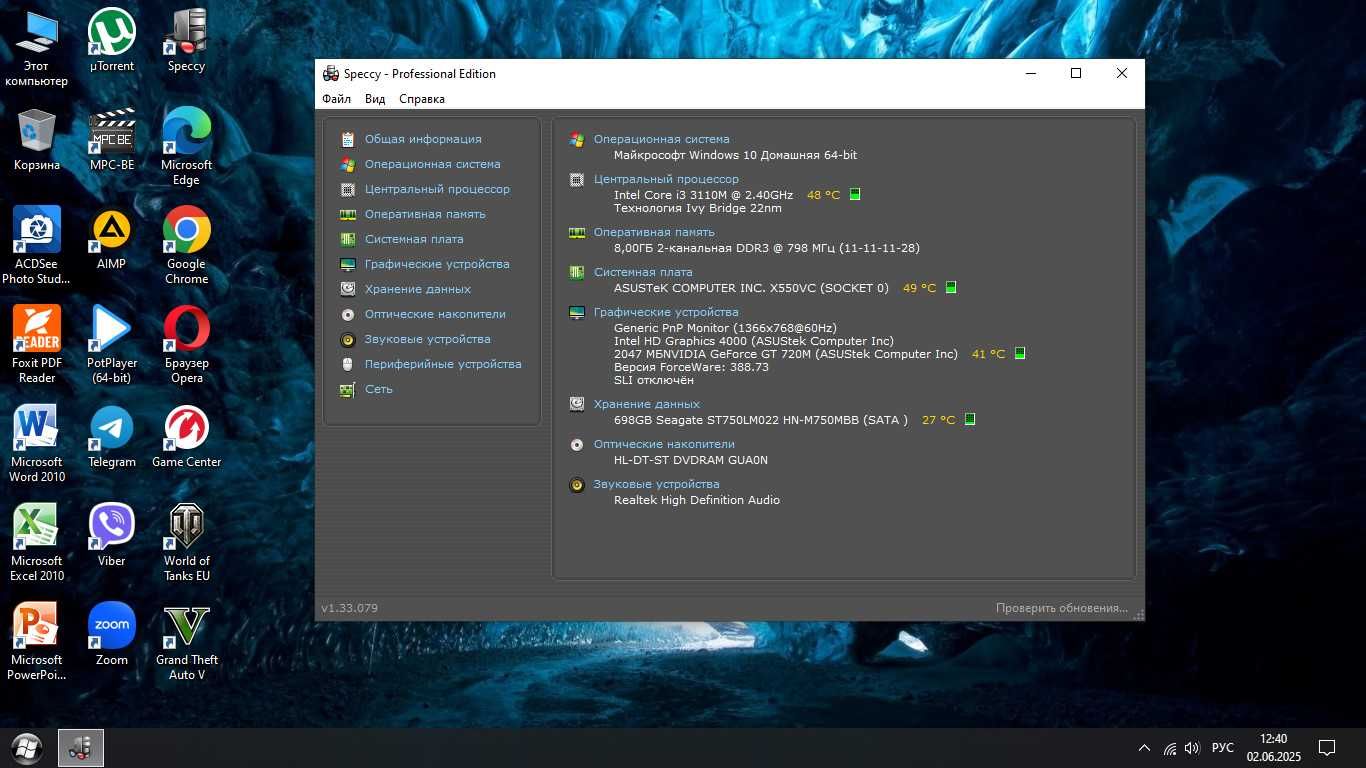Image resolution: width=1366 pixels, height=768 pixels.
Task: Click Оперативная память heading in summary pane
Action: (654, 232)
